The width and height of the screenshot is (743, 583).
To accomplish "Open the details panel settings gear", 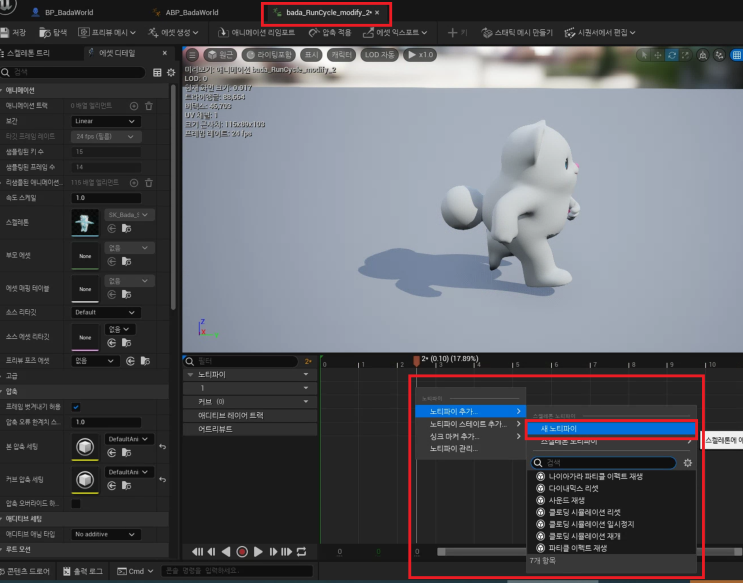I will [171, 73].
